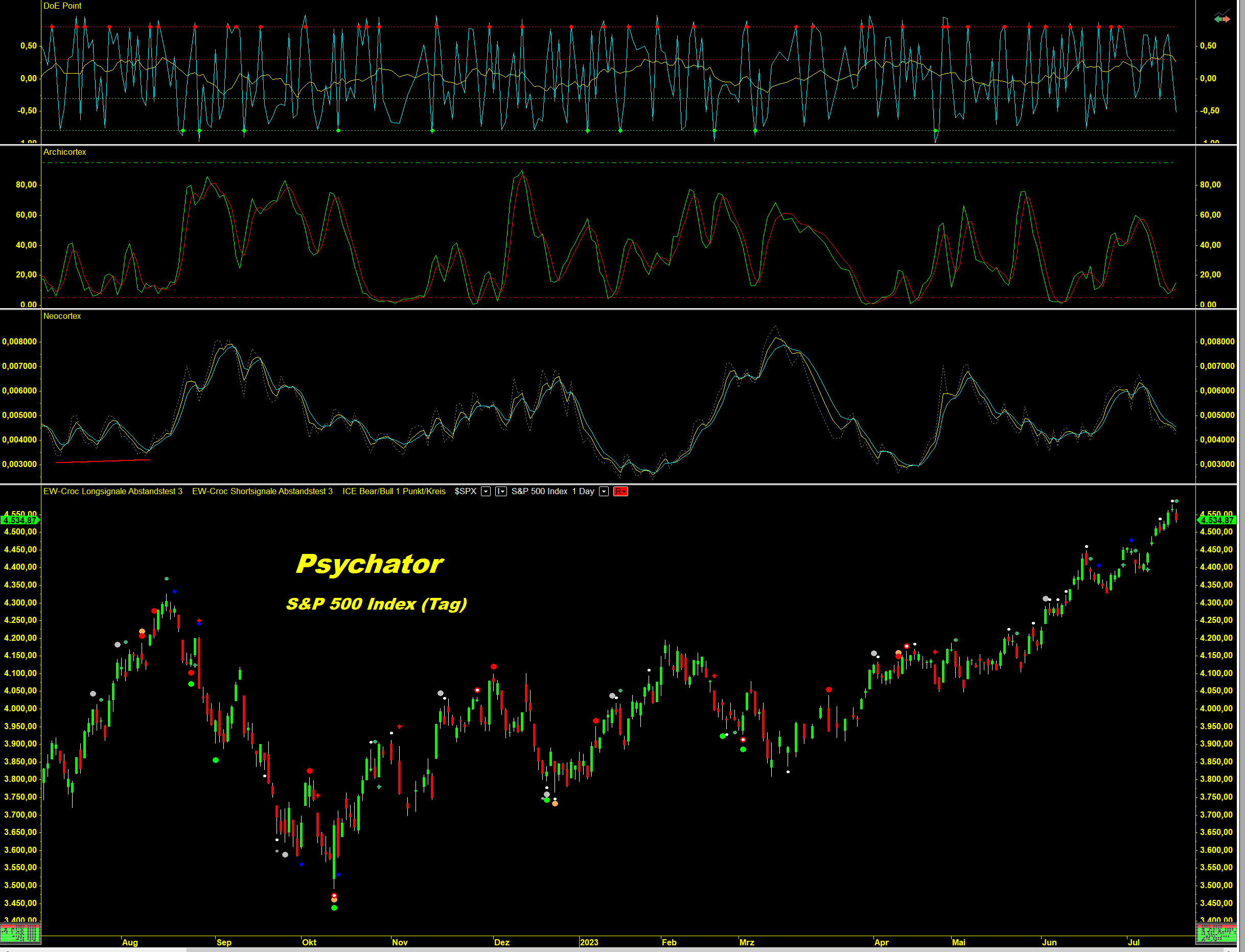Viewport: 1245px width, 952px height.
Task: Open the 1 Day interval dropdown arrow
Action: click(604, 491)
